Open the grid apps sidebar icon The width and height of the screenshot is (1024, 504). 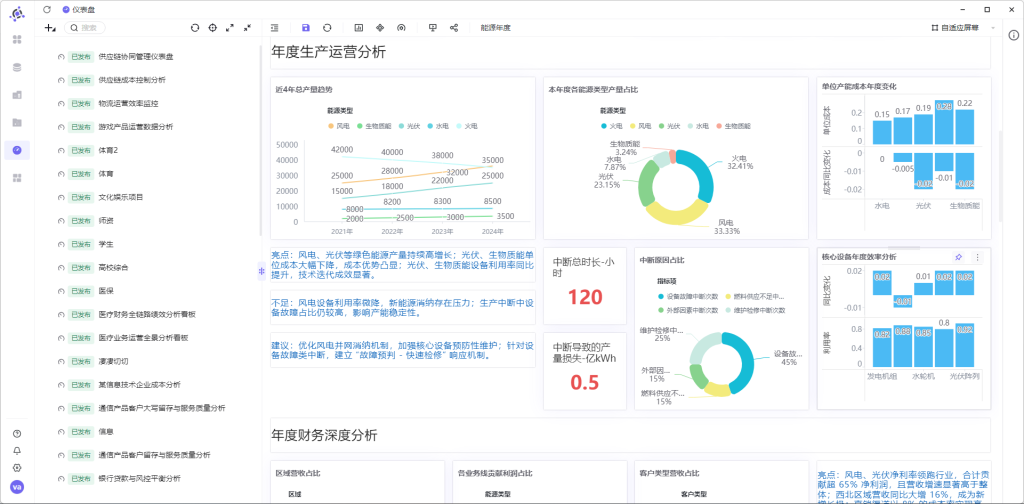[17, 178]
